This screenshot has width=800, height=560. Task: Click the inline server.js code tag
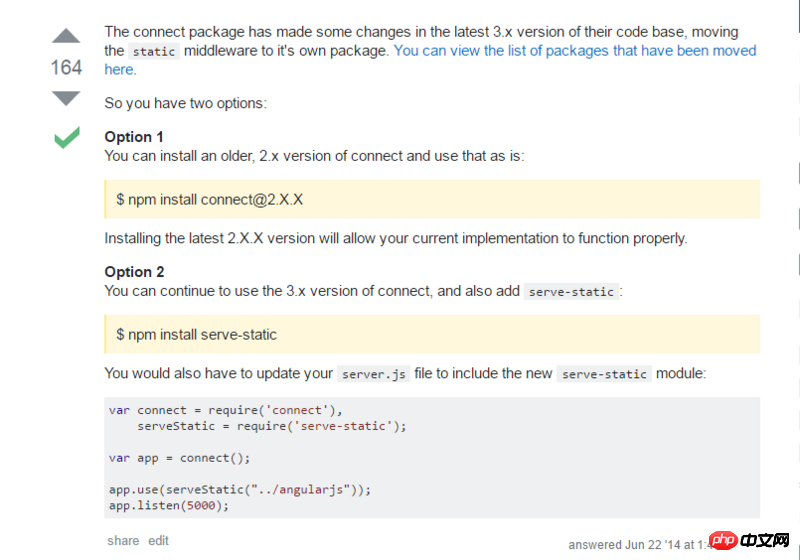374,374
